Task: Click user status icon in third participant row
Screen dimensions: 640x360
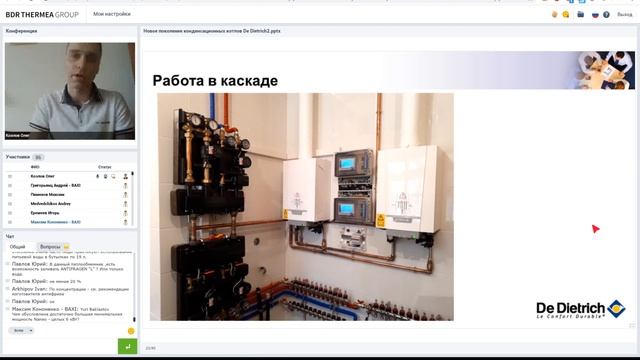Action: coord(125,195)
